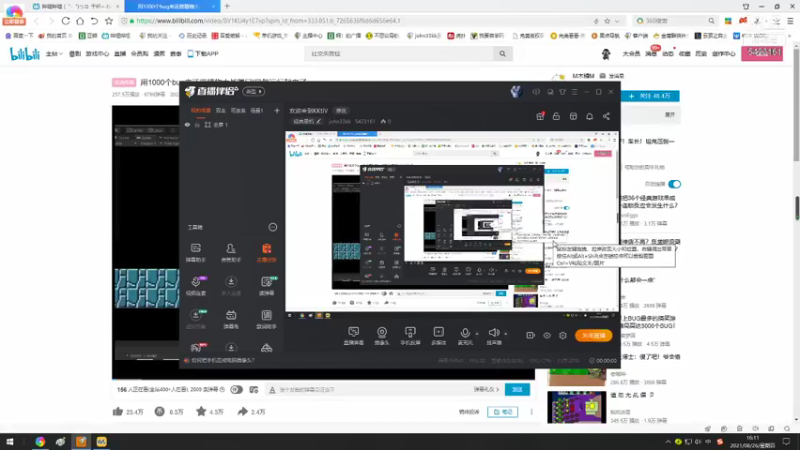Click the record video icon near settings
The width and height of the screenshot is (800, 450).
click(530, 335)
